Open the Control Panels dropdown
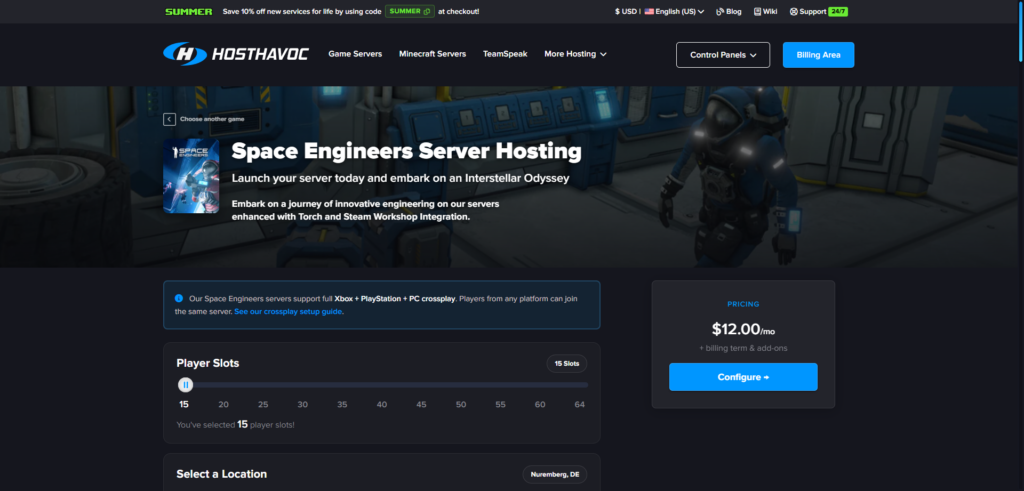The height and width of the screenshot is (491, 1024). tap(723, 55)
